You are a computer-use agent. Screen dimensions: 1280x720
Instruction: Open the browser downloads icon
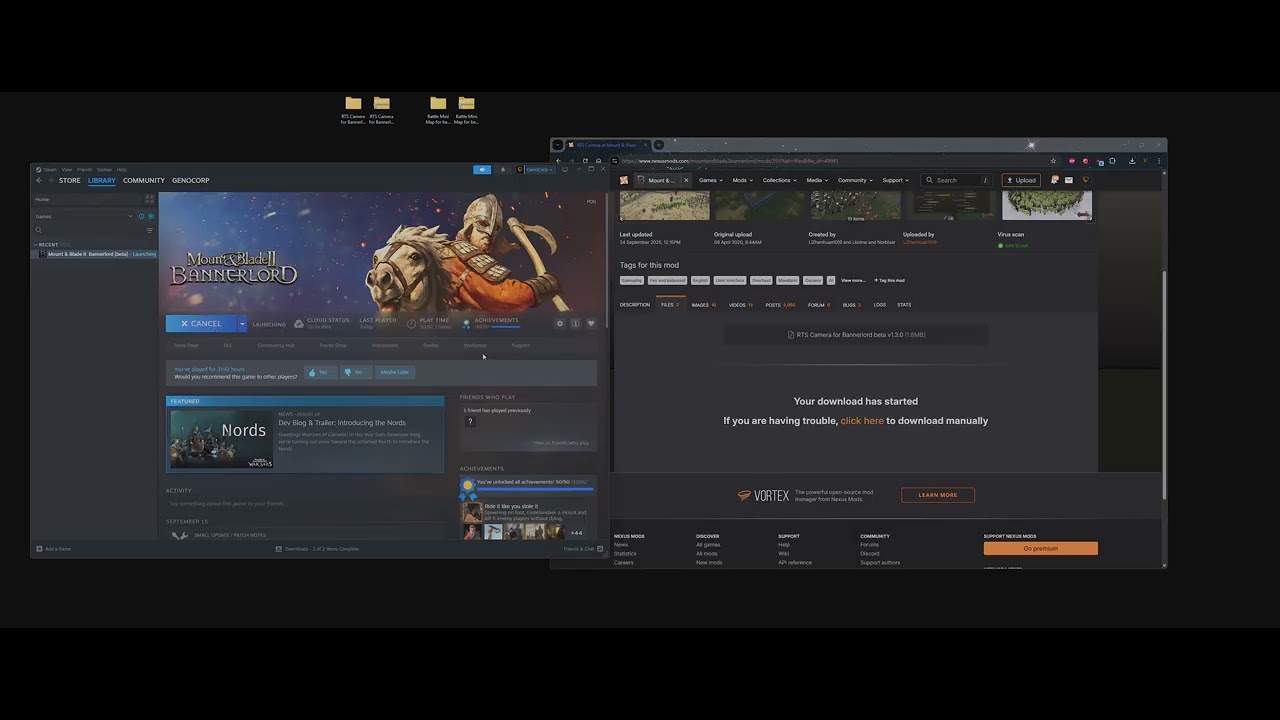click(x=1132, y=161)
